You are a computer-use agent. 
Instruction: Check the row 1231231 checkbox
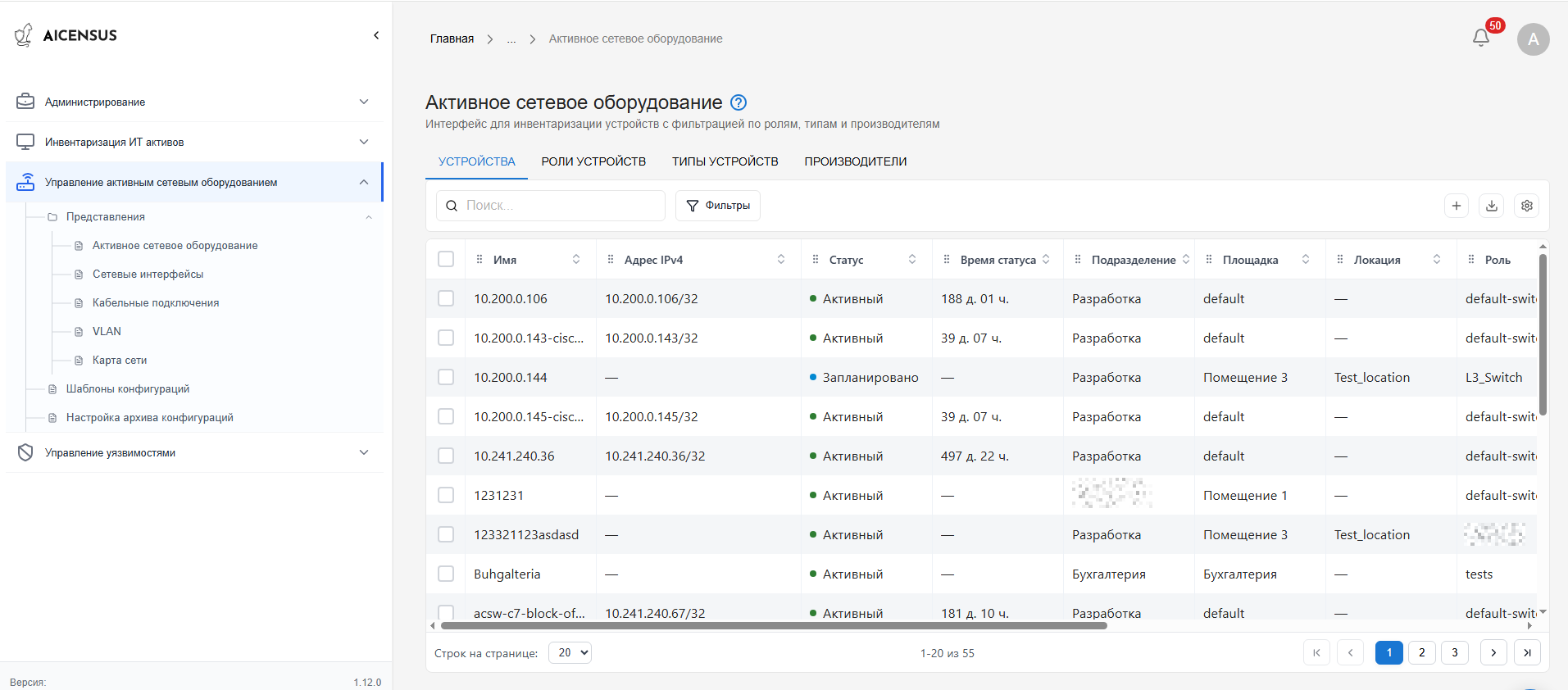[446, 495]
